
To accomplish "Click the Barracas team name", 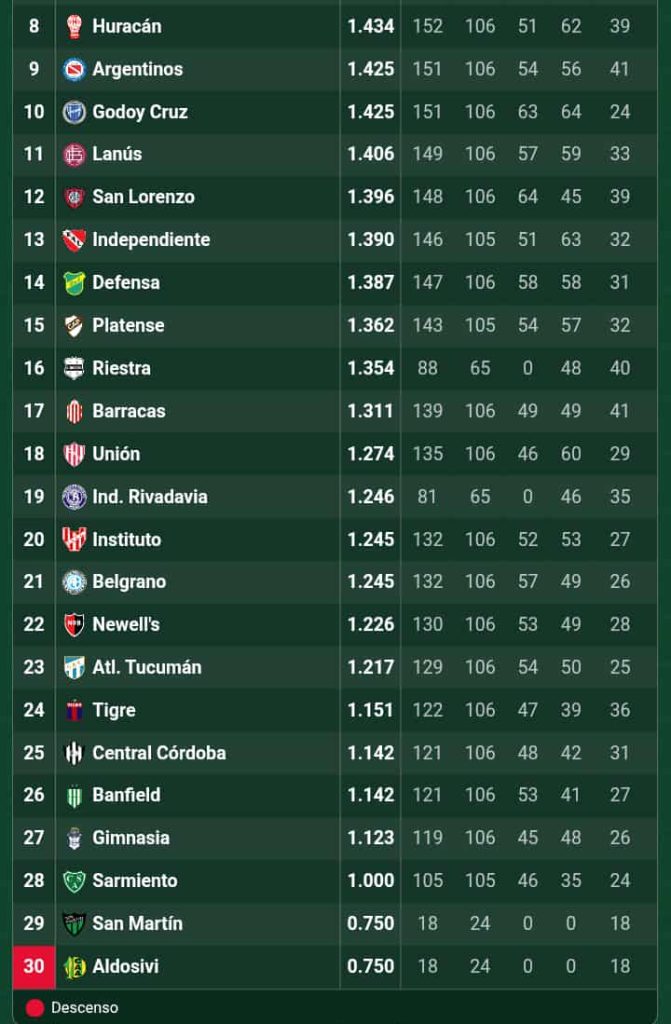I will pos(129,411).
